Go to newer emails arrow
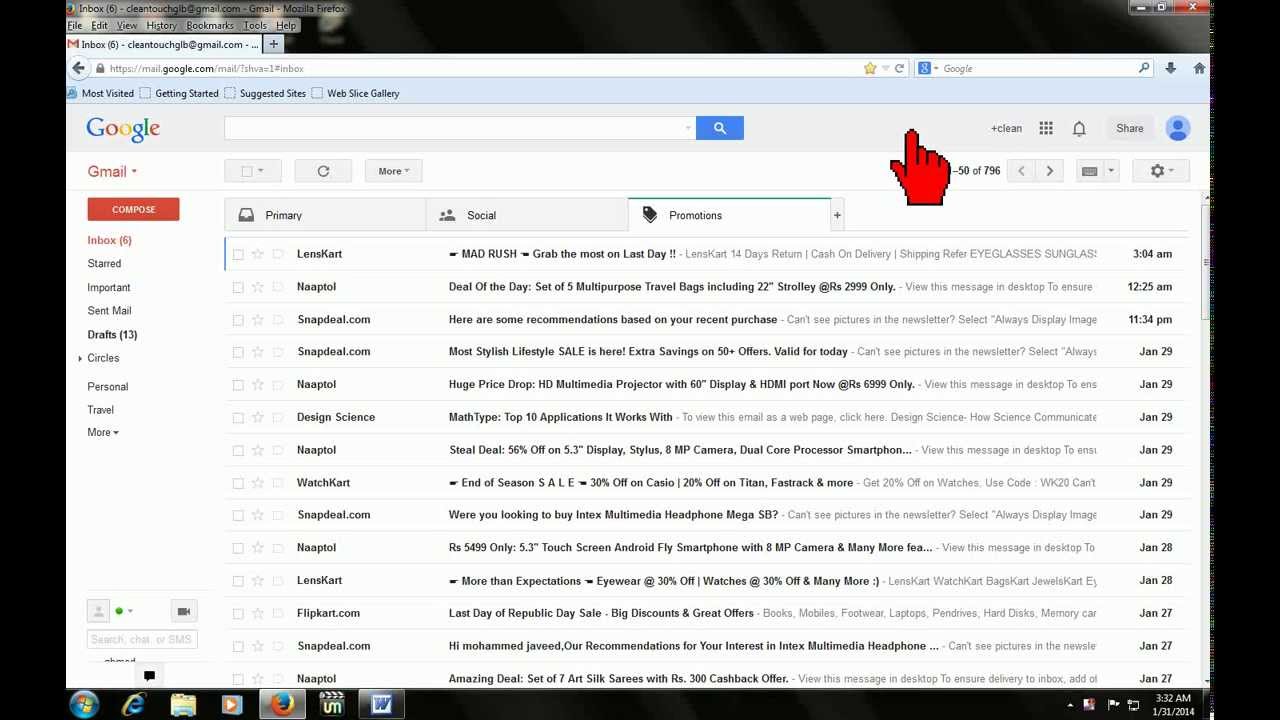Viewport: 1280px width, 720px height. pos(1021,171)
